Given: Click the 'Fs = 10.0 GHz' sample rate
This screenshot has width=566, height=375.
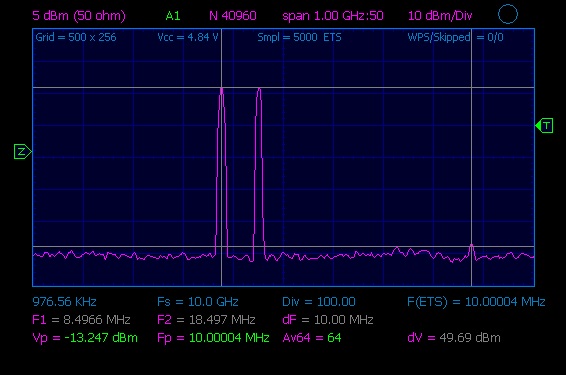Looking at the screenshot, I should click(198, 301).
